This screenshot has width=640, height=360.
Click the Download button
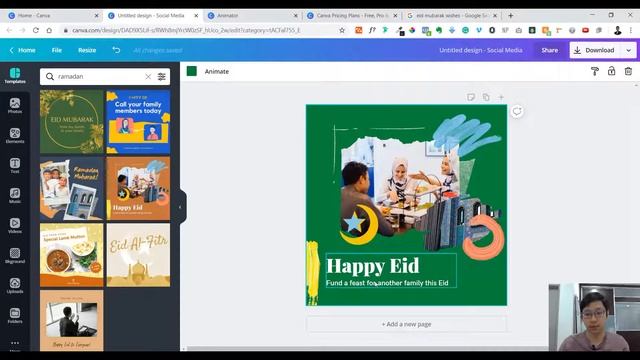(595, 50)
